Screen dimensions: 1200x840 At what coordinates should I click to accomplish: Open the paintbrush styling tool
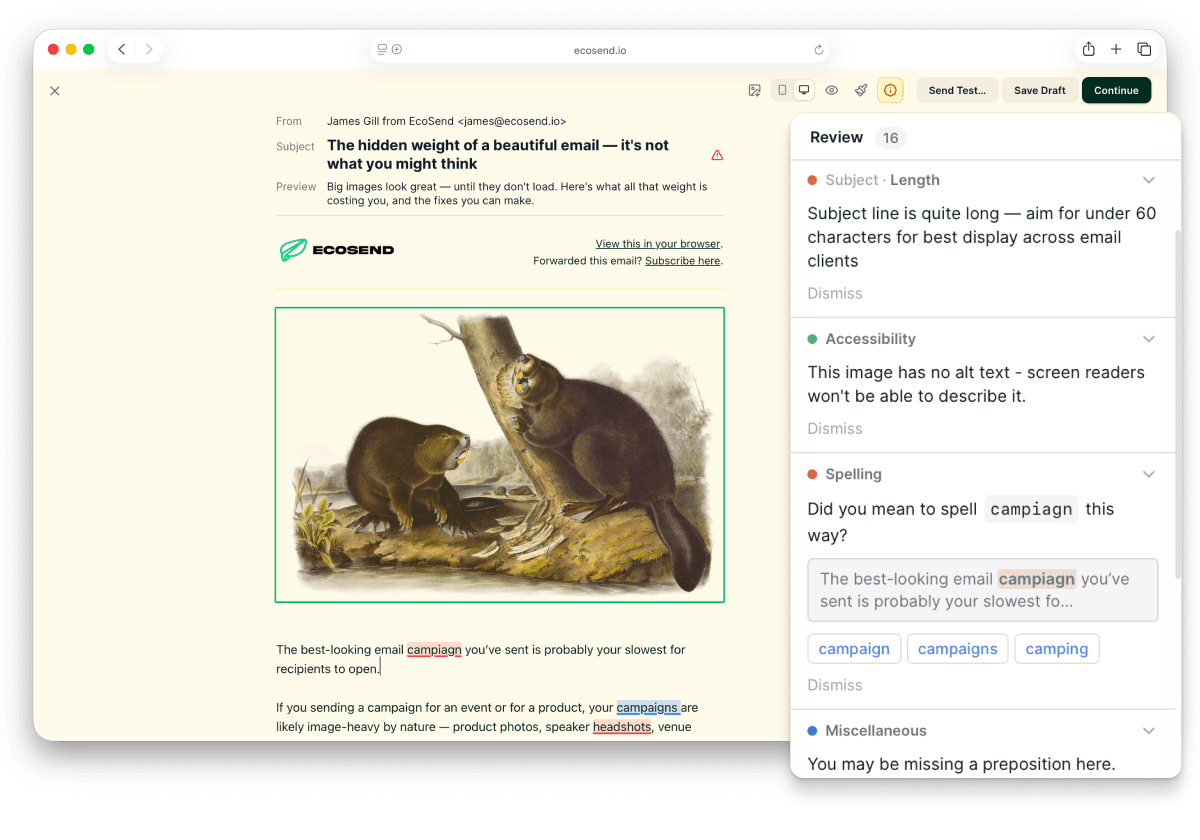click(x=861, y=90)
